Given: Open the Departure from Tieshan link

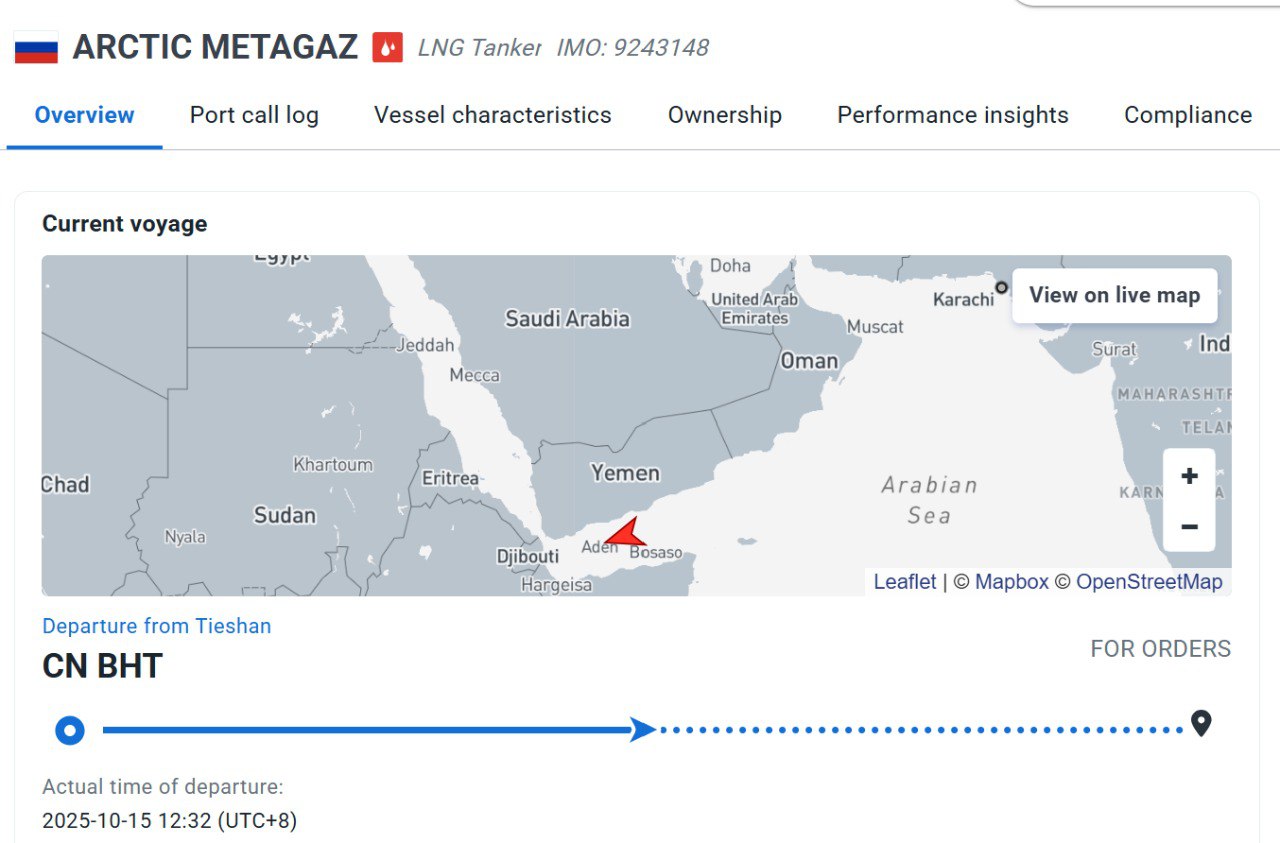Looking at the screenshot, I should [156, 626].
